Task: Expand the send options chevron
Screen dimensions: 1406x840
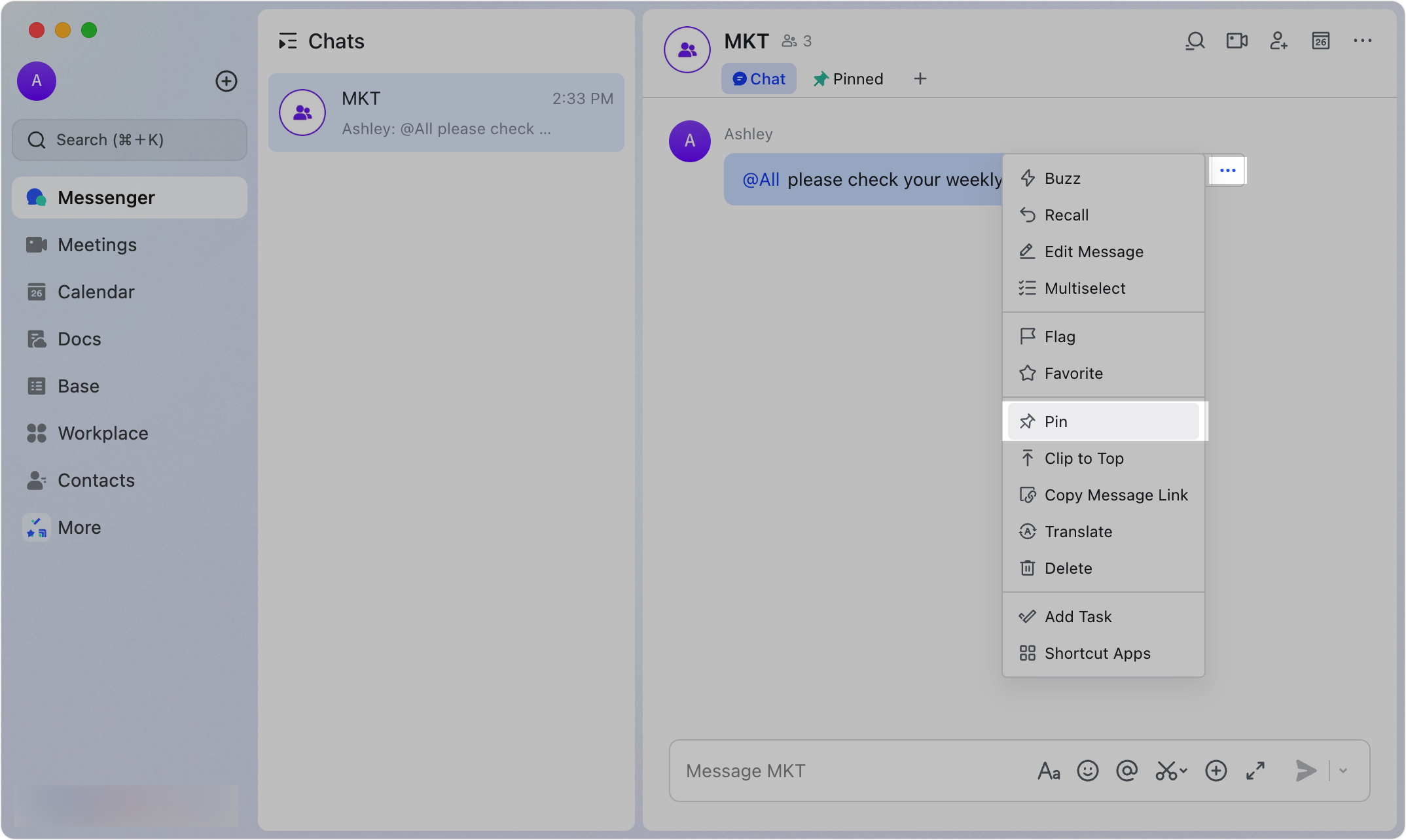Action: (x=1343, y=771)
